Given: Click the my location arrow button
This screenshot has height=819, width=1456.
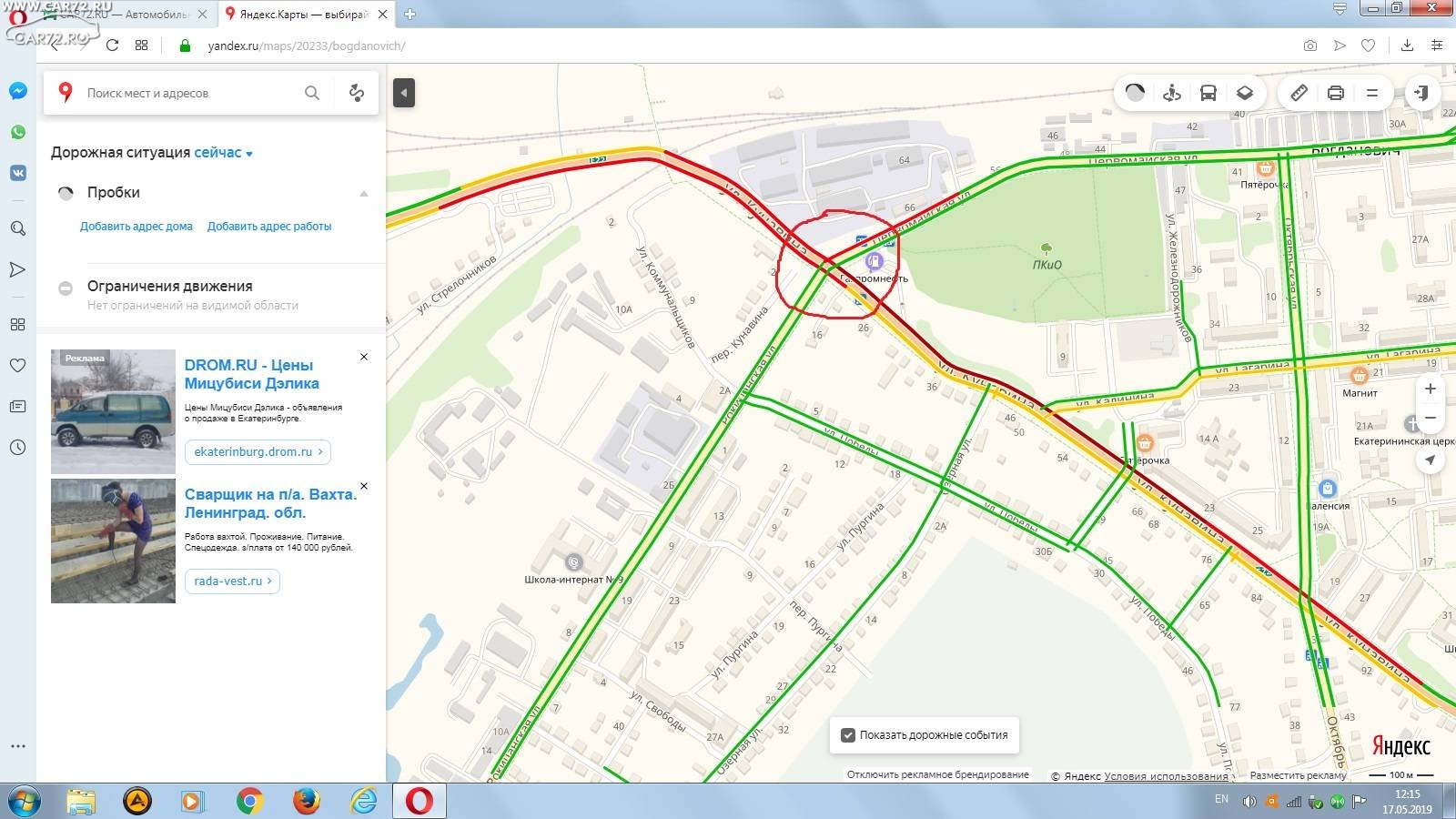Looking at the screenshot, I should click(1431, 460).
